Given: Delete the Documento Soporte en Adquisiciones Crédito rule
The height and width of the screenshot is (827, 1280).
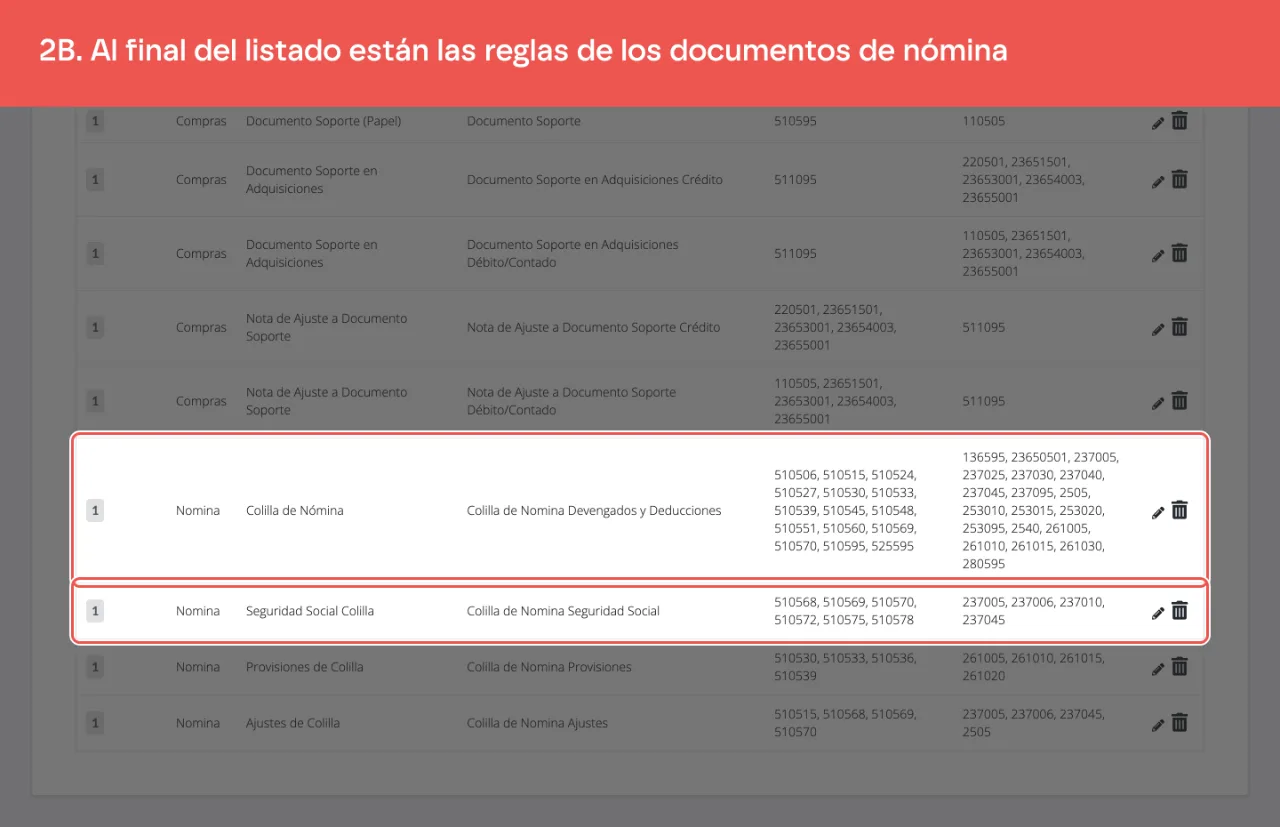Looking at the screenshot, I should click(x=1180, y=180).
